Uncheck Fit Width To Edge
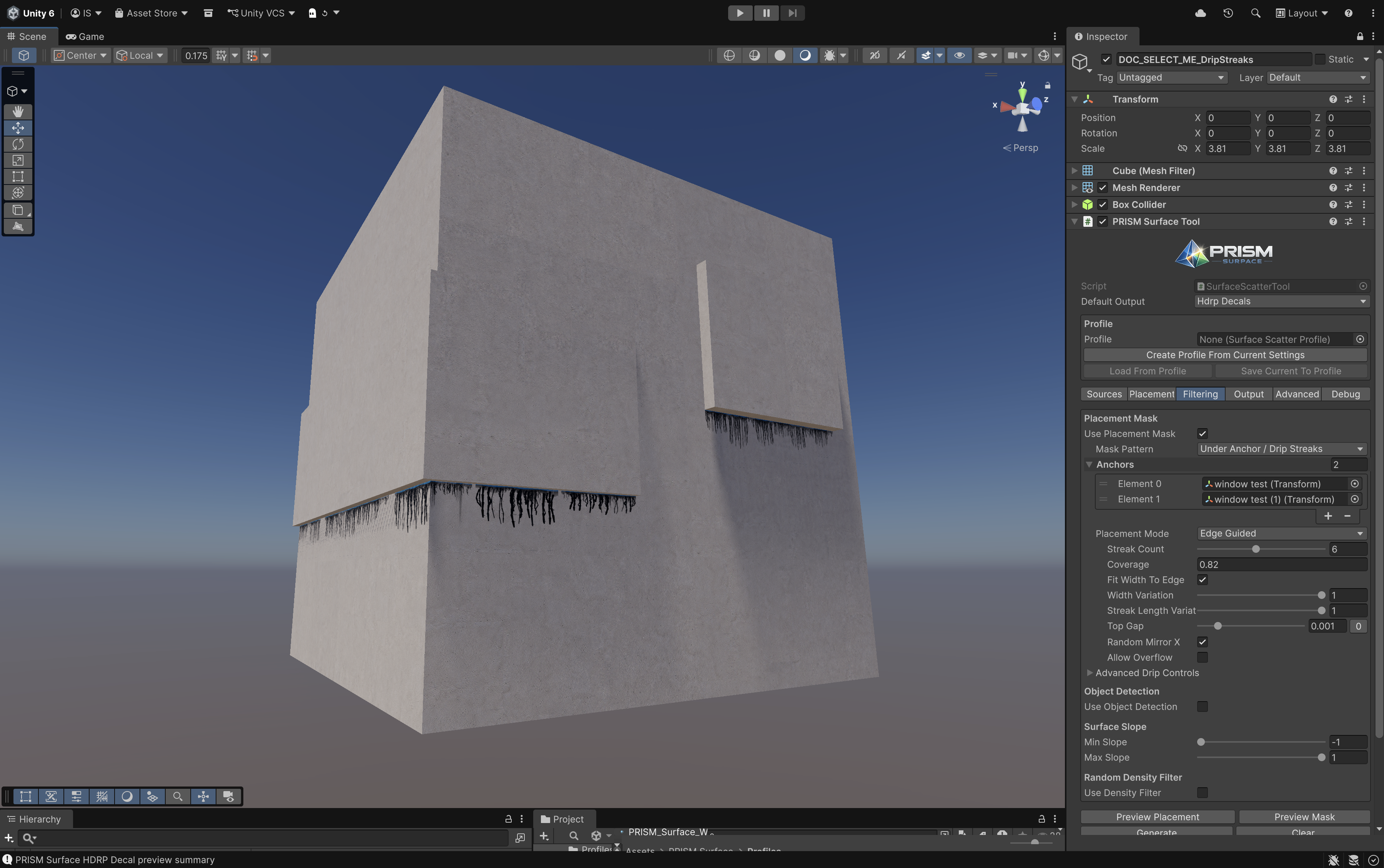1384x868 pixels. [x=1202, y=580]
